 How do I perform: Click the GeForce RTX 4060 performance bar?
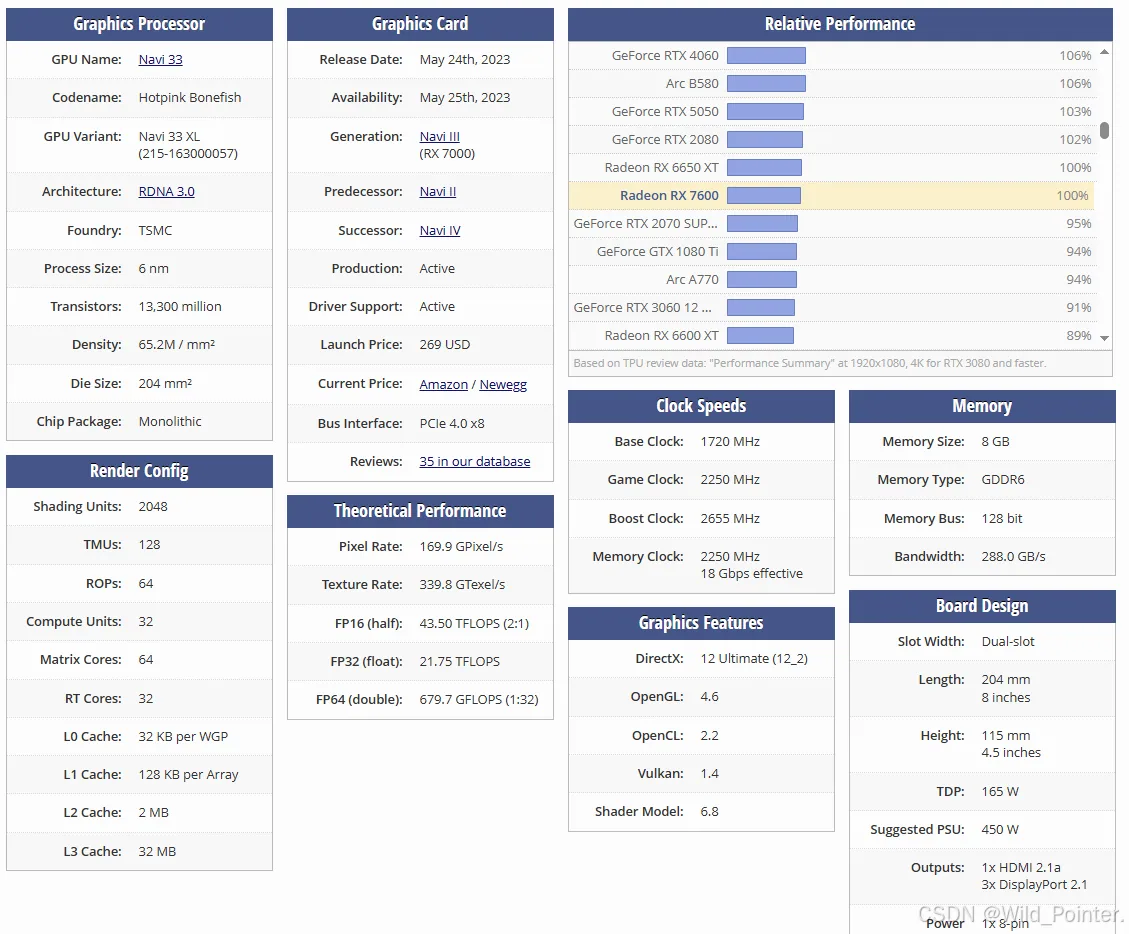tap(766, 55)
